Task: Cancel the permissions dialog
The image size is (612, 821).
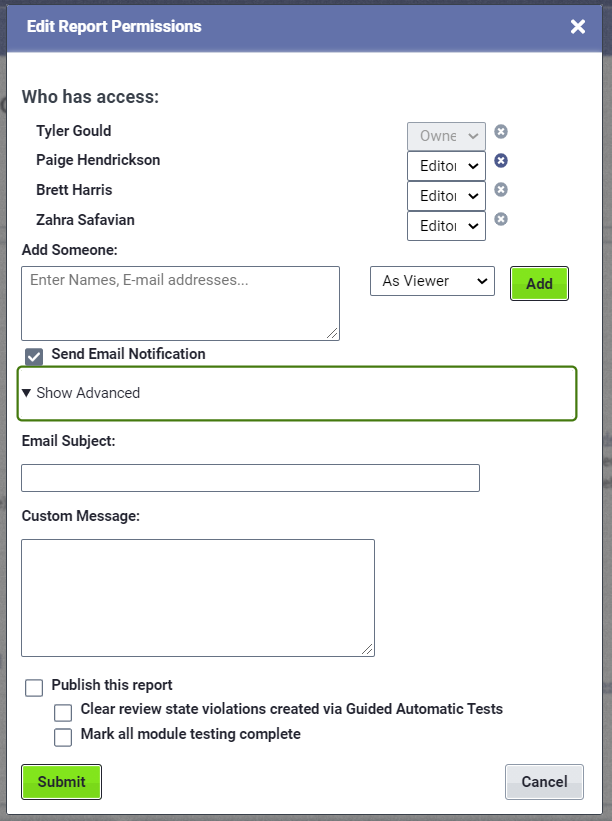Action: [544, 781]
